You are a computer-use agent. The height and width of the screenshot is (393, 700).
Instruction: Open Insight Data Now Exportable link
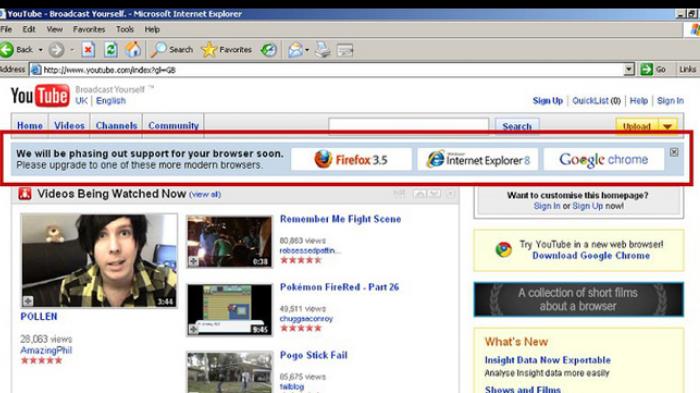click(547, 360)
